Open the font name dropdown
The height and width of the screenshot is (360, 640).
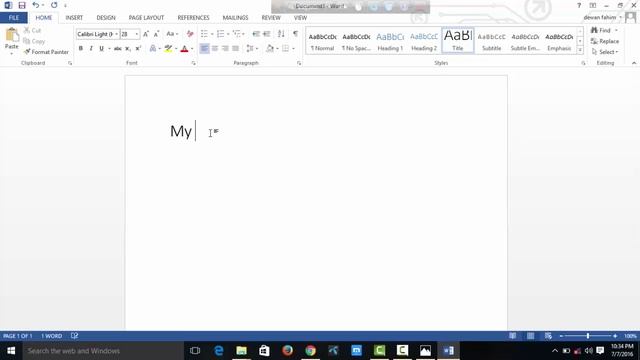(117, 34)
